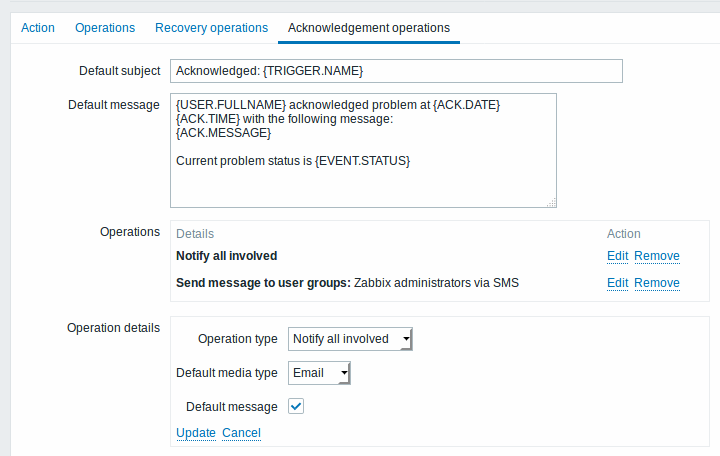The width and height of the screenshot is (720, 456).
Task: Uncheck the Default message checkbox
Action: tap(296, 406)
